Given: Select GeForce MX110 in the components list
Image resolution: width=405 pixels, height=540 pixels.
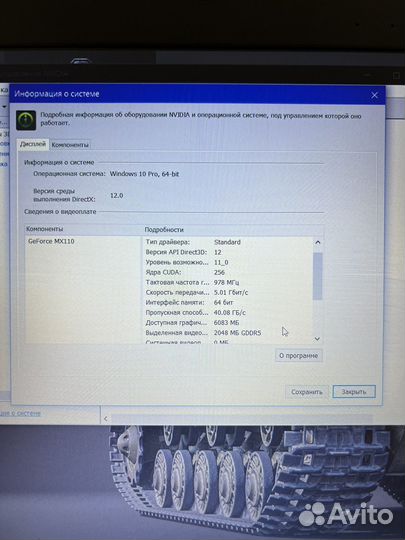Looking at the screenshot, I should [51, 241].
